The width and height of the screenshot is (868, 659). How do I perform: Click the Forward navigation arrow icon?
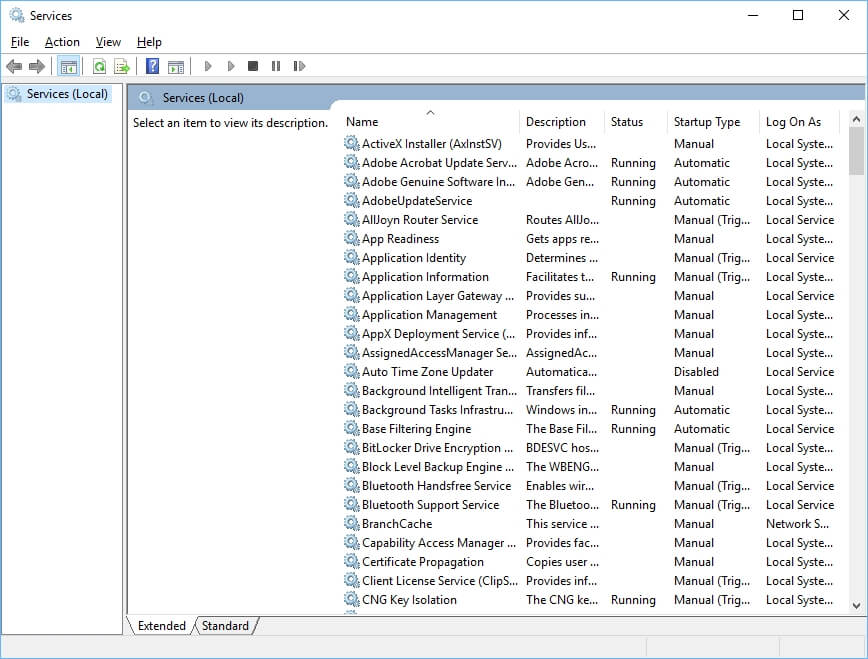coord(38,66)
